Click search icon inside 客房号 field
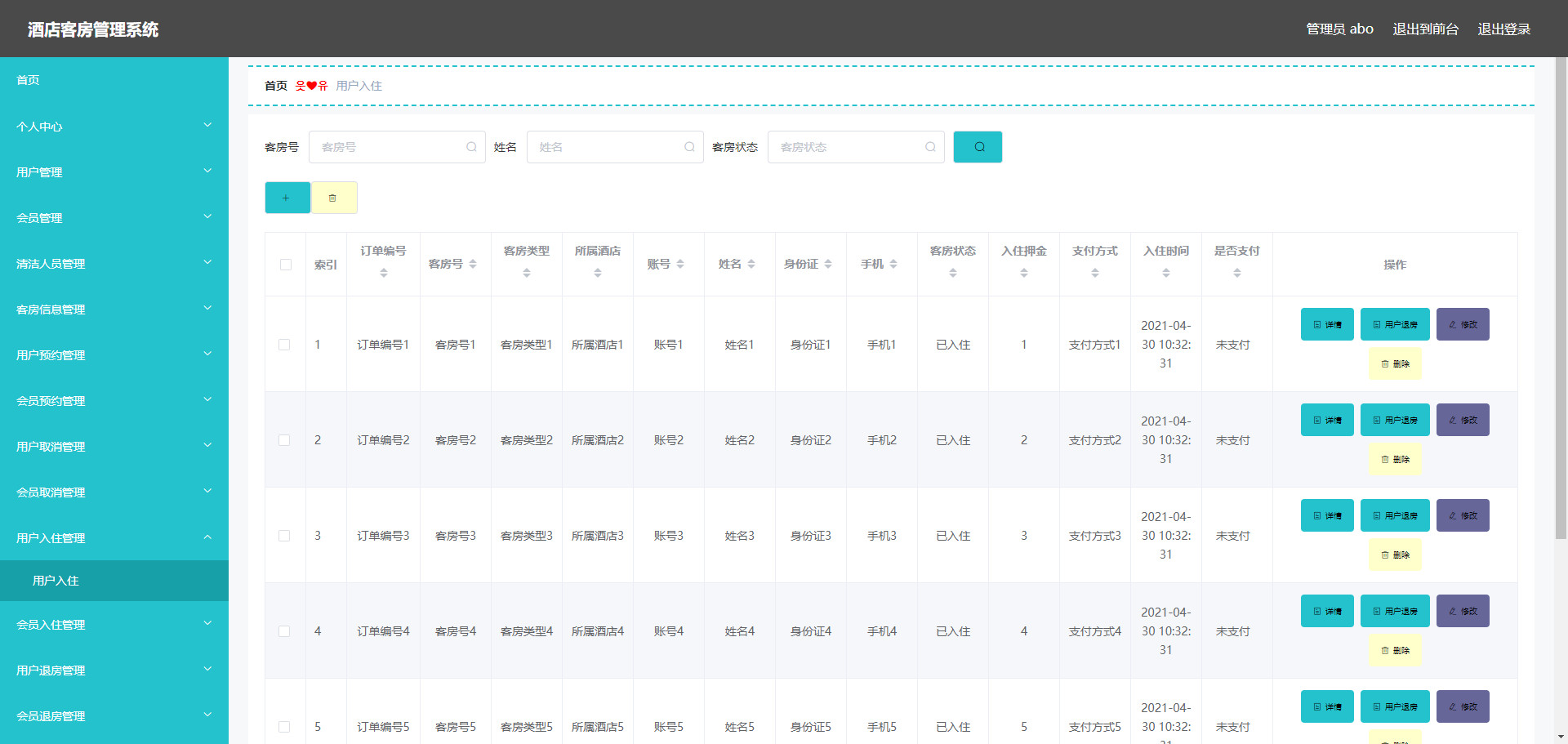The height and width of the screenshot is (744, 1568). coord(471,147)
